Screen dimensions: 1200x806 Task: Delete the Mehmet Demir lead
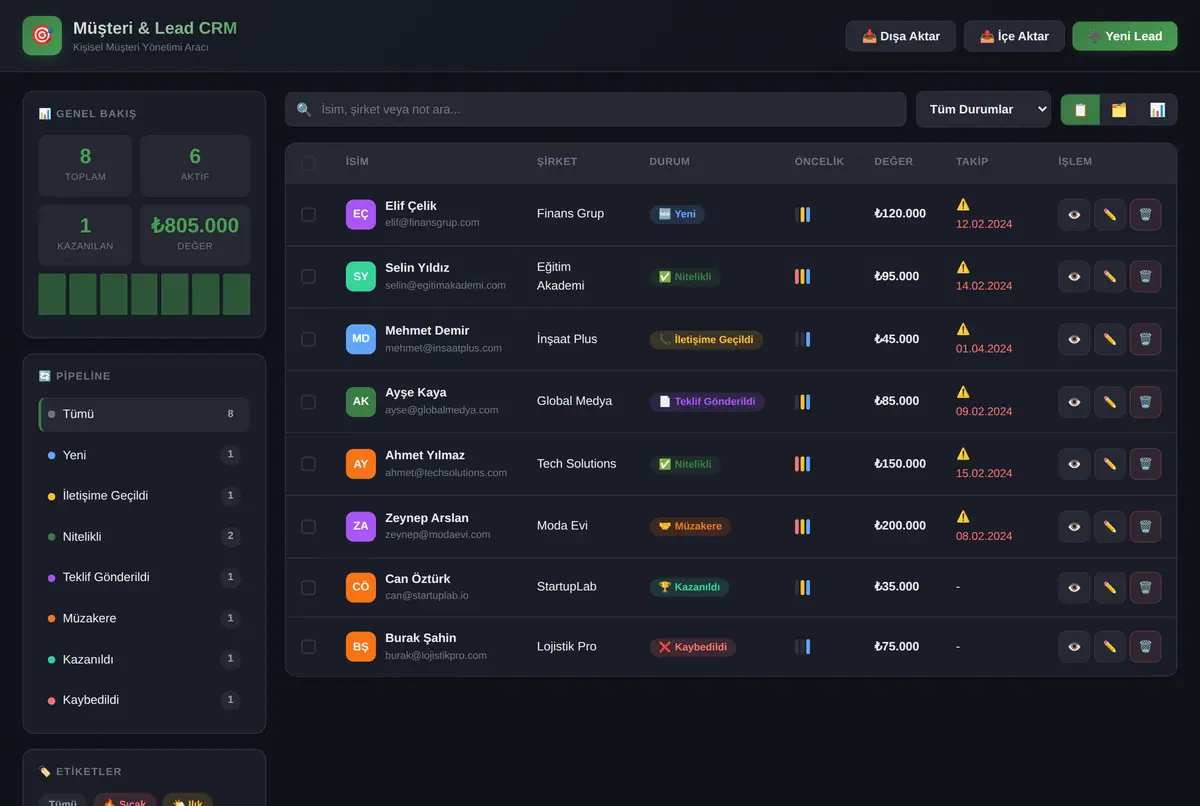click(x=1146, y=339)
